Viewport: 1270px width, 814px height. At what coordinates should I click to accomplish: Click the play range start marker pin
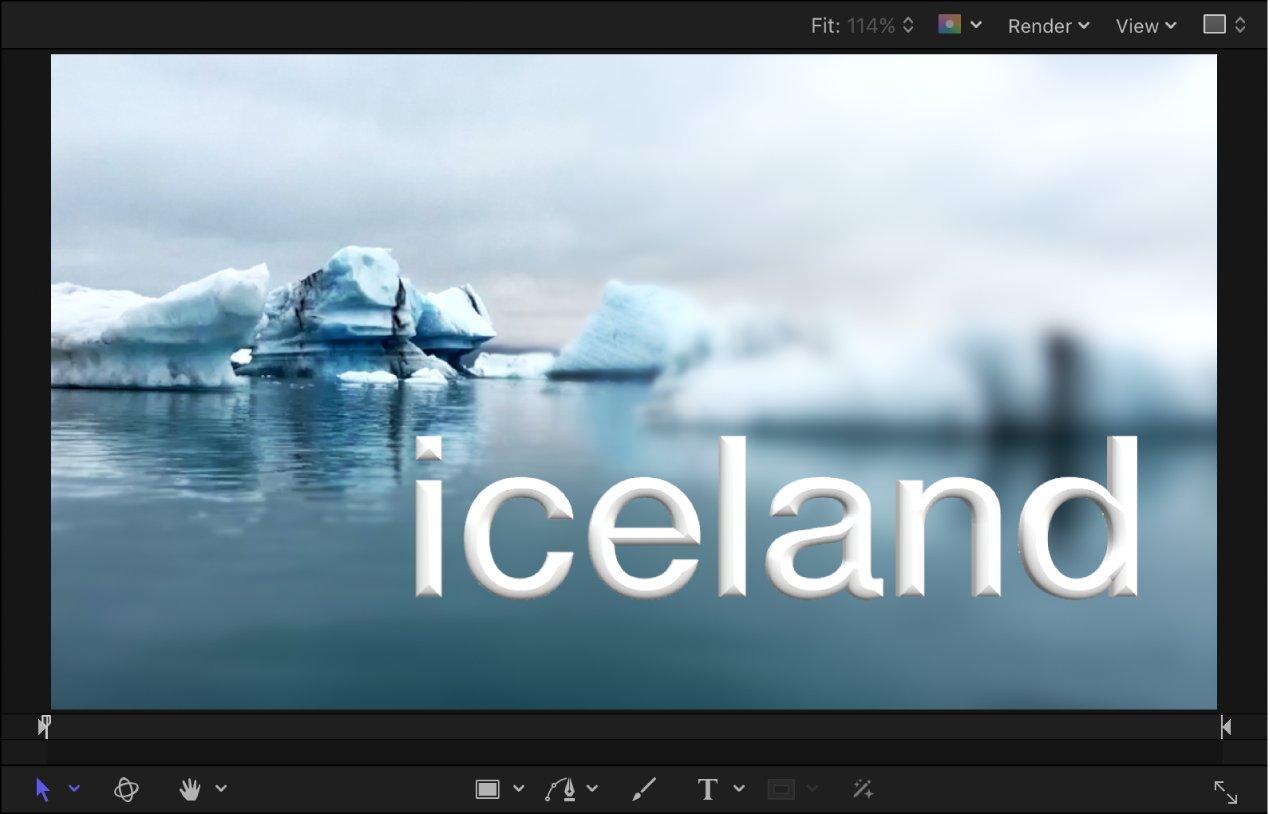43,726
